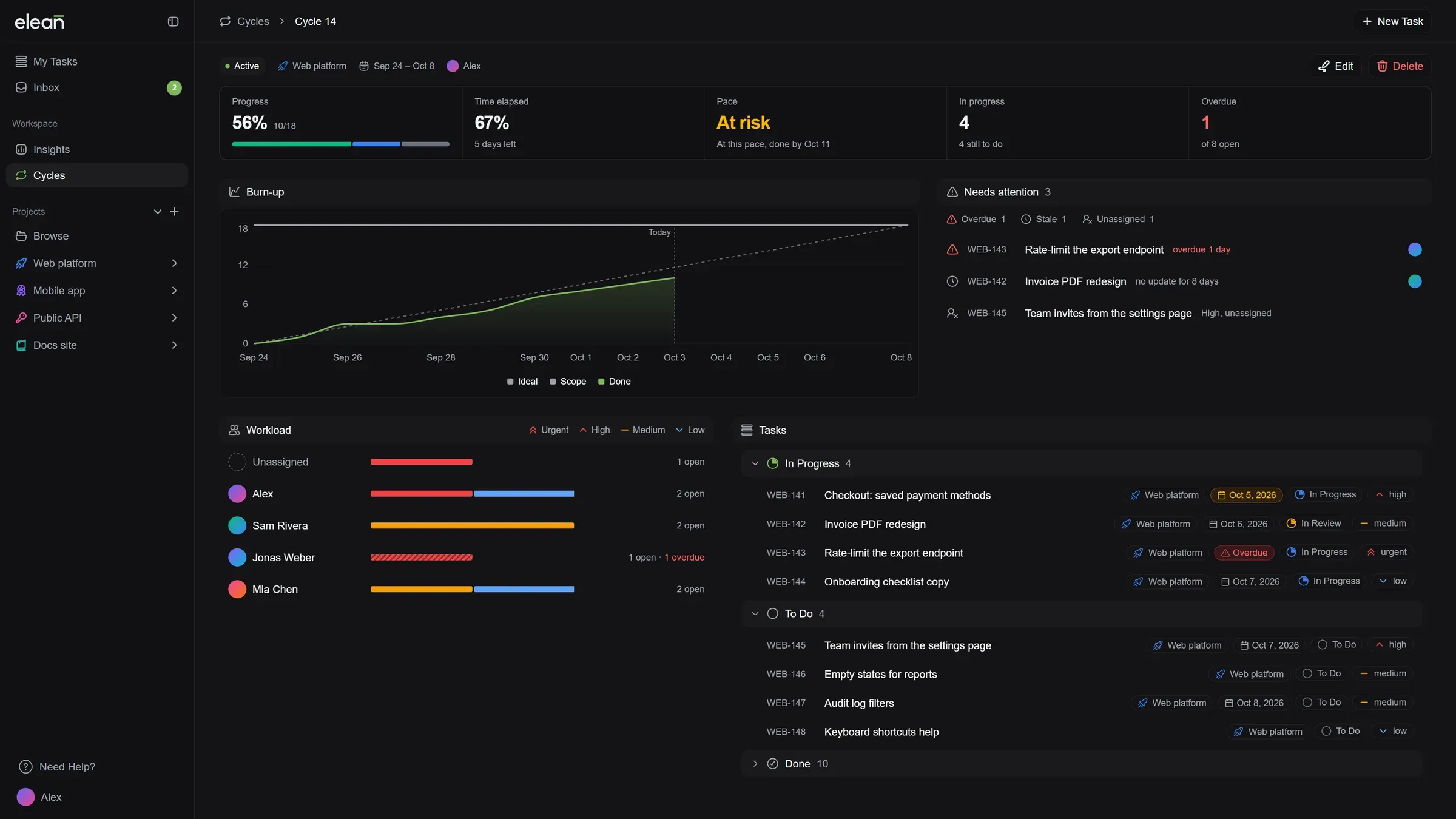Click the Need Help question mark icon
This screenshot has width=1456, height=819.
pyautogui.click(x=25, y=767)
